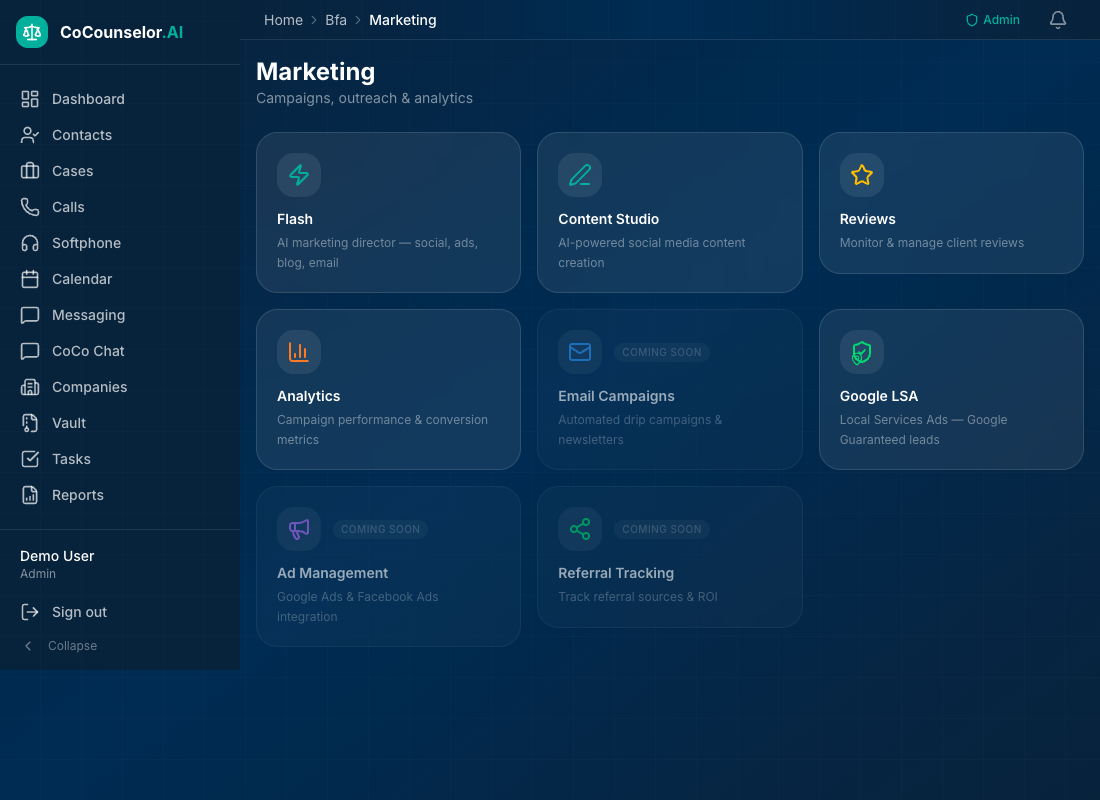The image size is (1100, 800).
Task: Click the Softphone headset icon
Action: pyautogui.click(x=29, y=243)
